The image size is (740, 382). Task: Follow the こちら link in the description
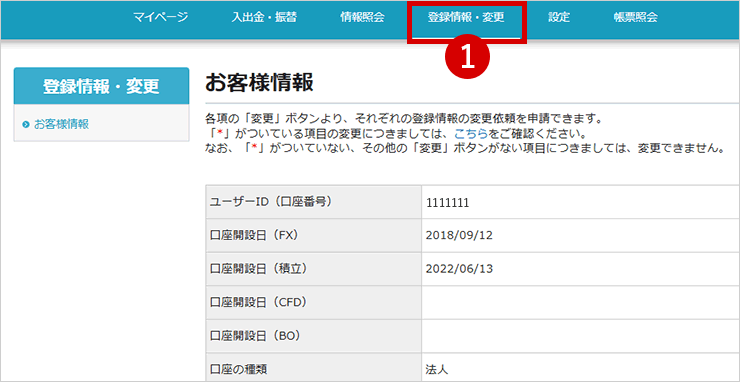[471, 133]
